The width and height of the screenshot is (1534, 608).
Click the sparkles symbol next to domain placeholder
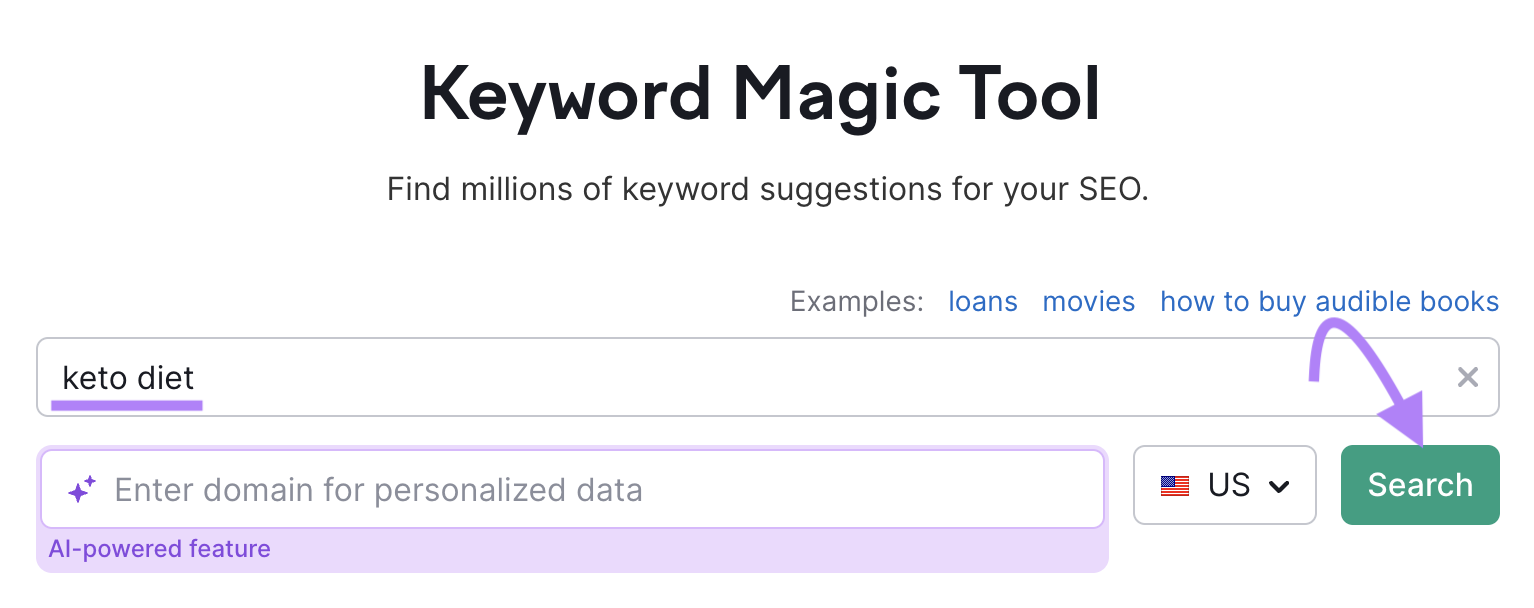tap(81, 489)
